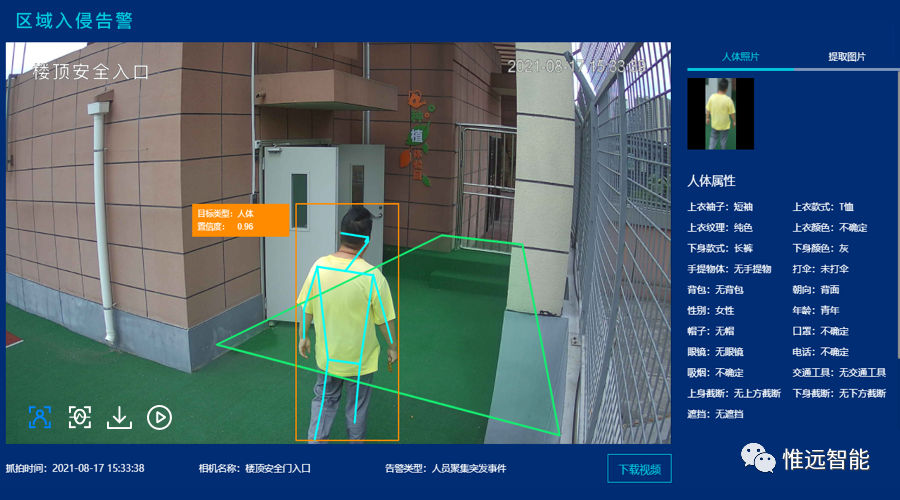Click the 上衣款式: T恤 attribute
Image resolution: width=900 pixels, height=500 pixels.
click(823, 207)
